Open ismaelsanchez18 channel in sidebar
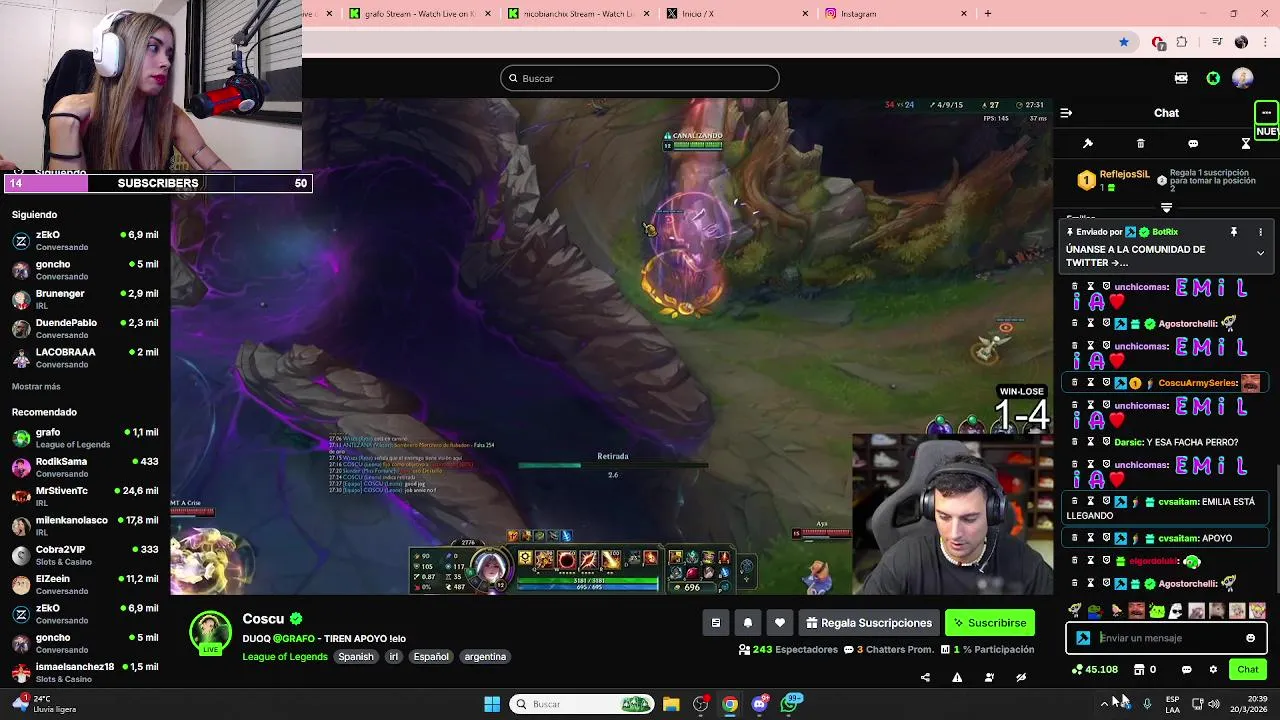 click(85, 672)
